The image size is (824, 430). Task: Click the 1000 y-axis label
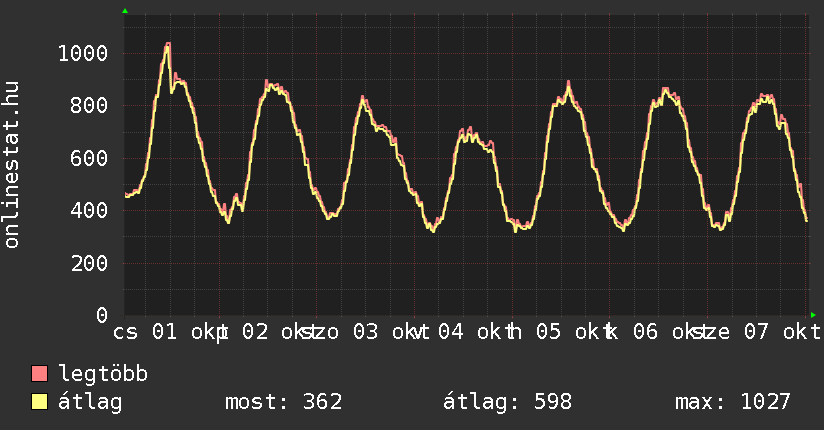coord(83,53)
